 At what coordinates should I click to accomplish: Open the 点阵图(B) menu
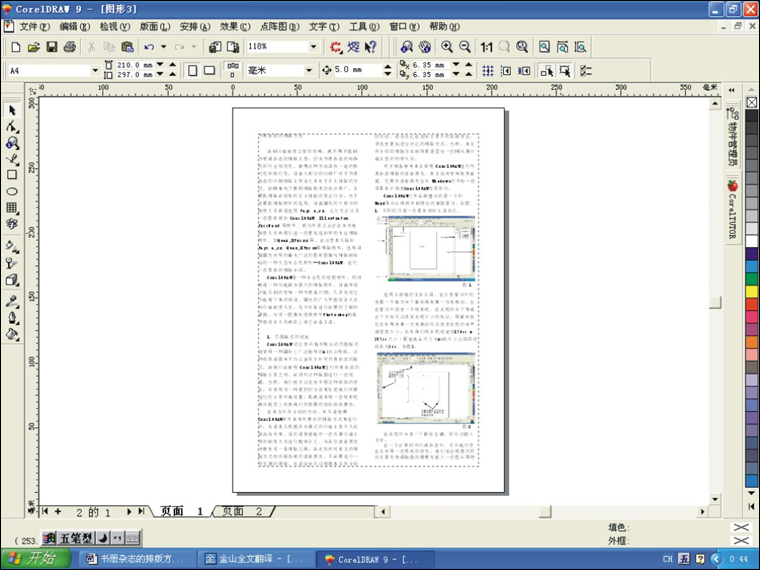pos(280,27)
